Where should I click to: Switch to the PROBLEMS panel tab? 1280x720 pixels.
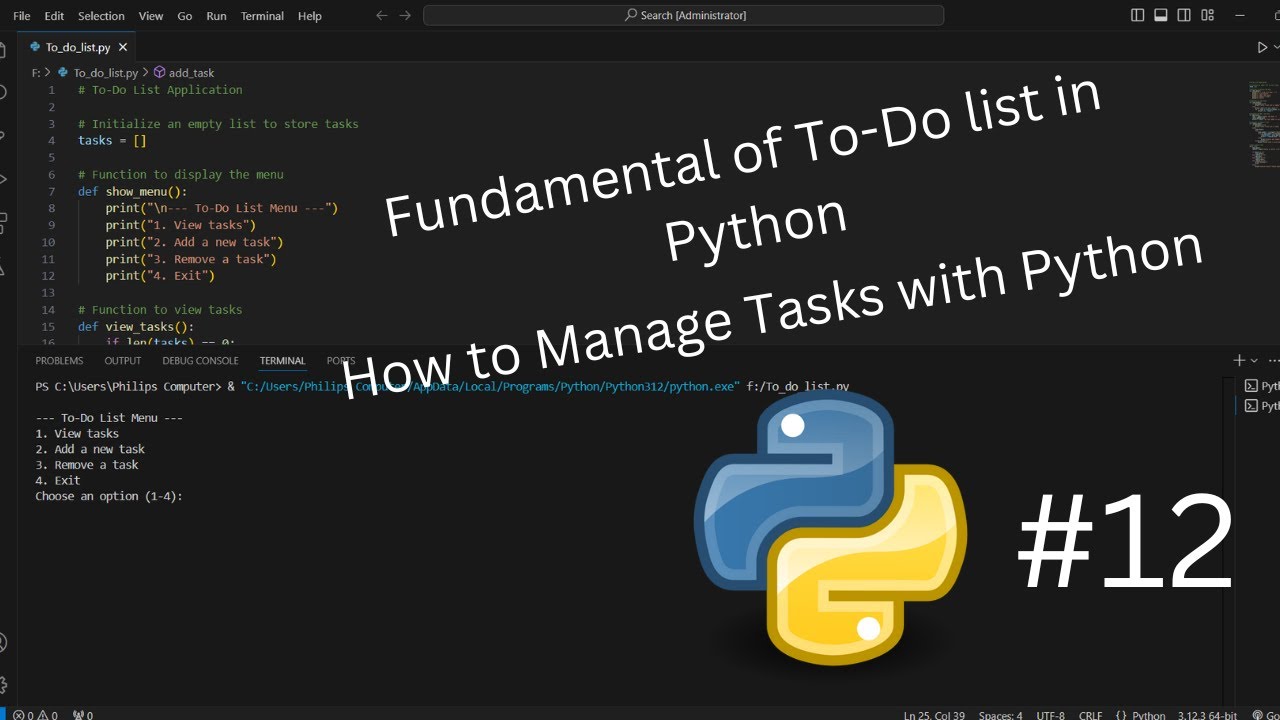[59, 361]
